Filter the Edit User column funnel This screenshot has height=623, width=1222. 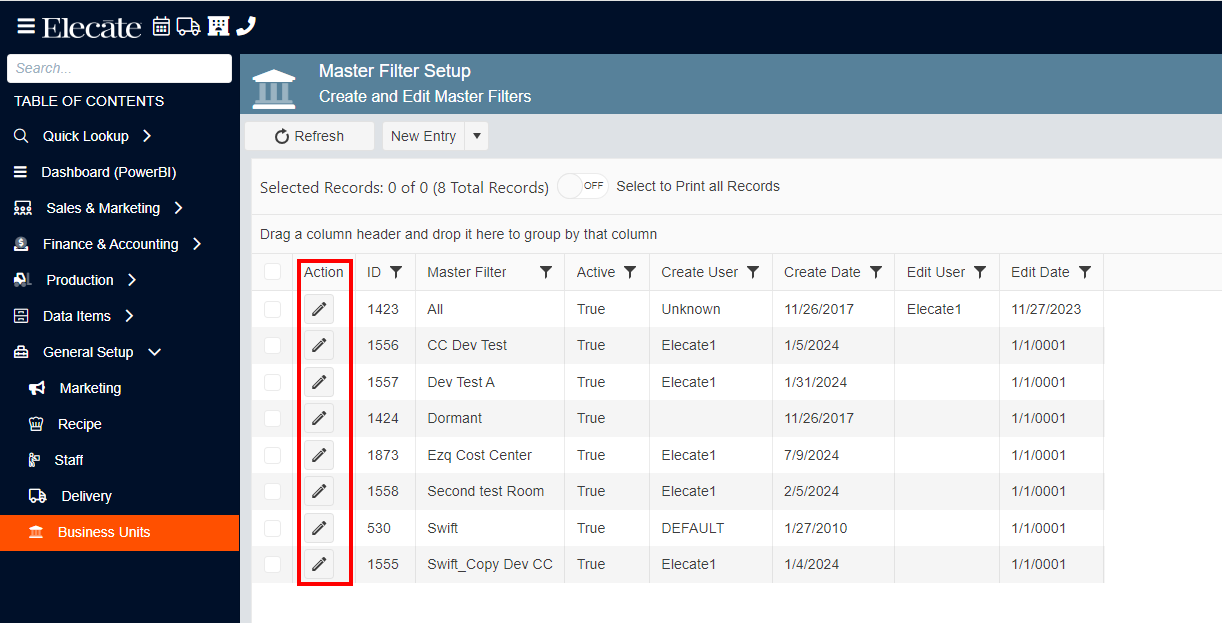(980, 272)
